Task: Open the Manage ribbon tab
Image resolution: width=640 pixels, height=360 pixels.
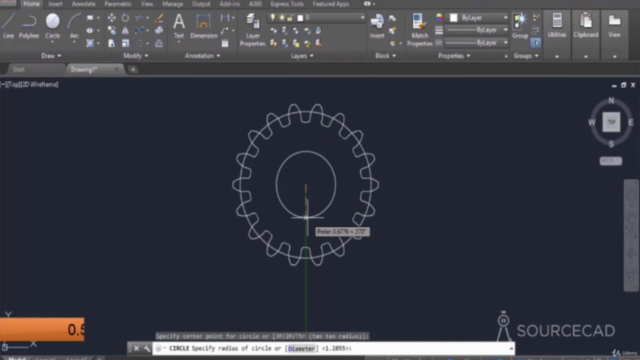Action: click(x=173, y=4)
